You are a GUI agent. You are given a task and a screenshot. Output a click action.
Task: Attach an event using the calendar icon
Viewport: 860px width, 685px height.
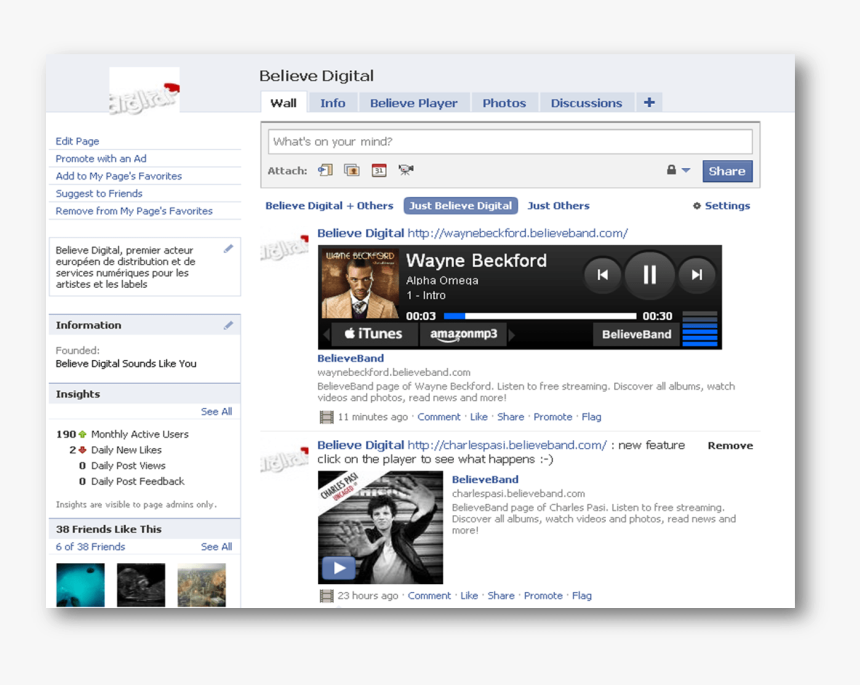point(379,171)
